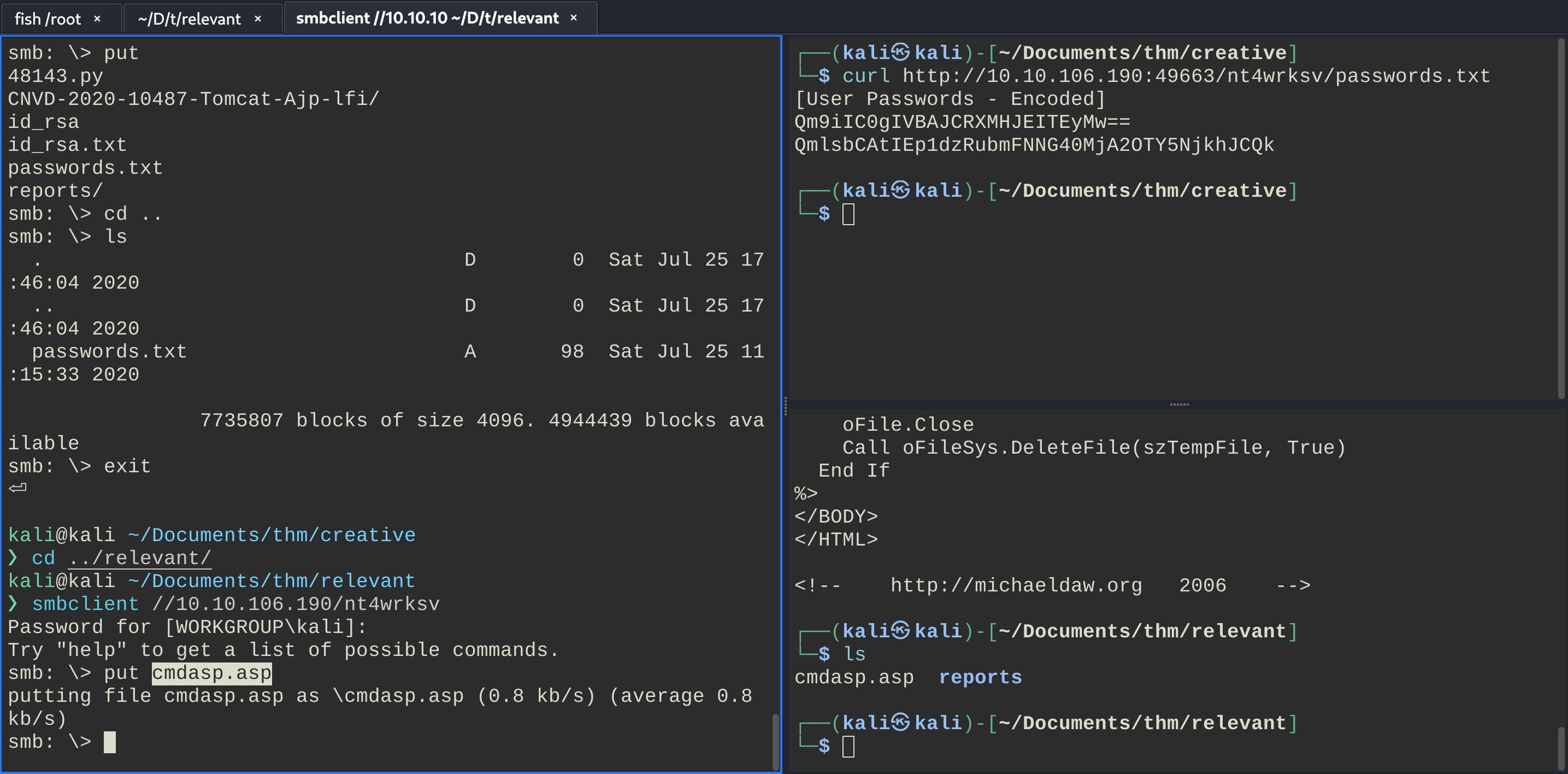Click the shell cursor in top-right creative pane
This screenshot has width=1568, height=774.
[x=848, y=214]
